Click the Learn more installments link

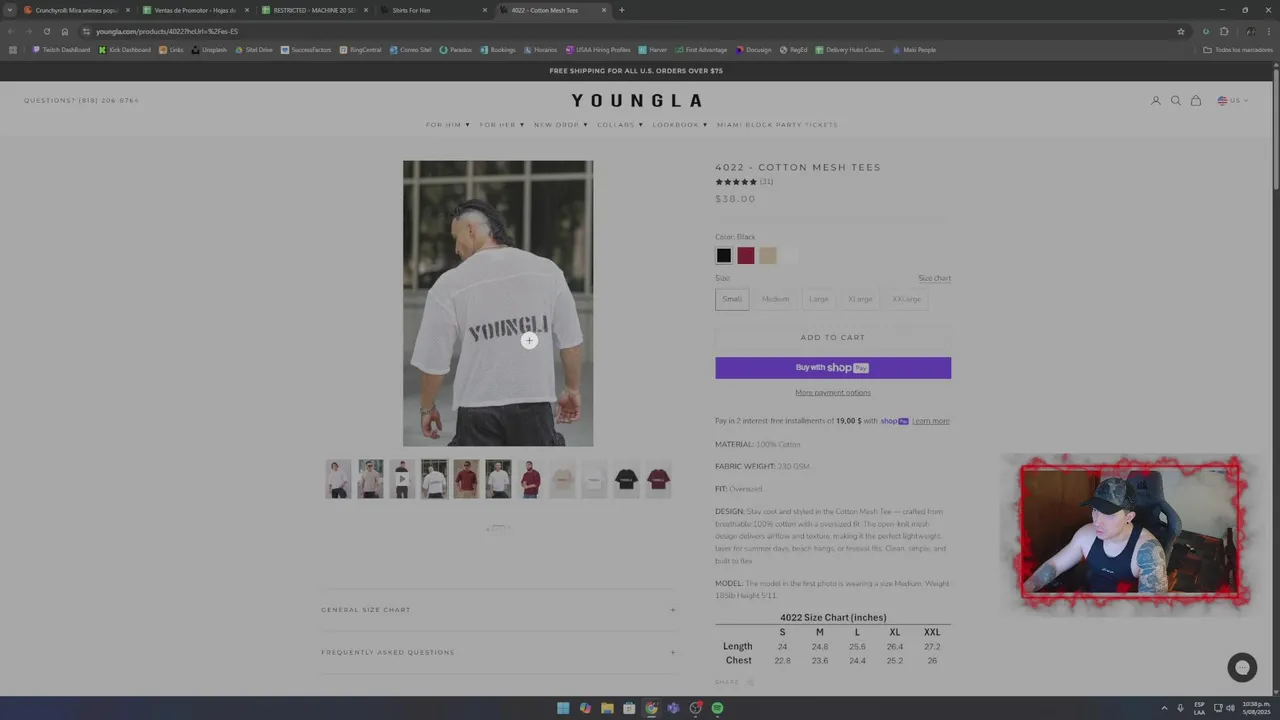931,421
